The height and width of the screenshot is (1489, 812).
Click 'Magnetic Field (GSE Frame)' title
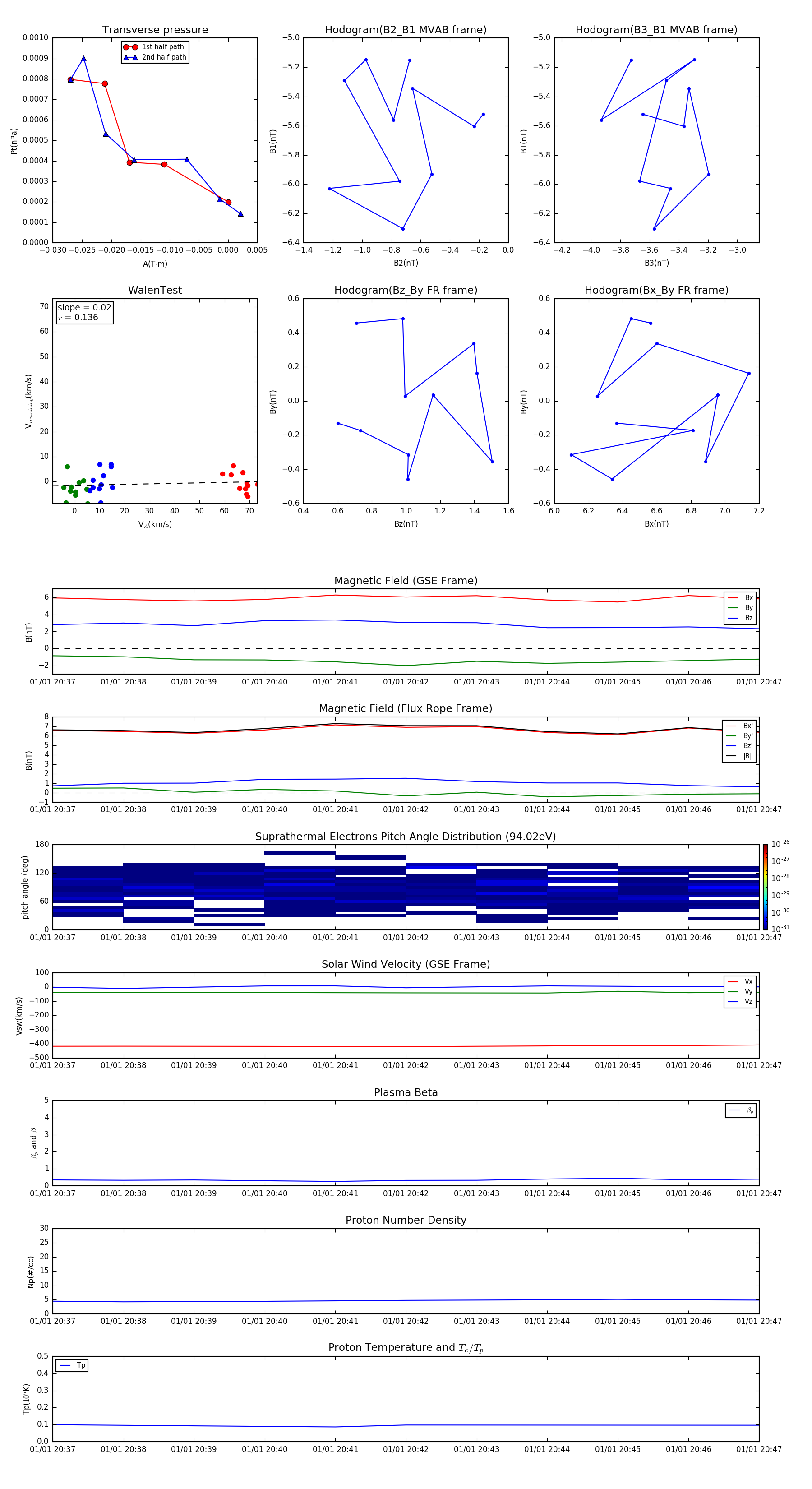pyautogui.click(x=406, y=581)
